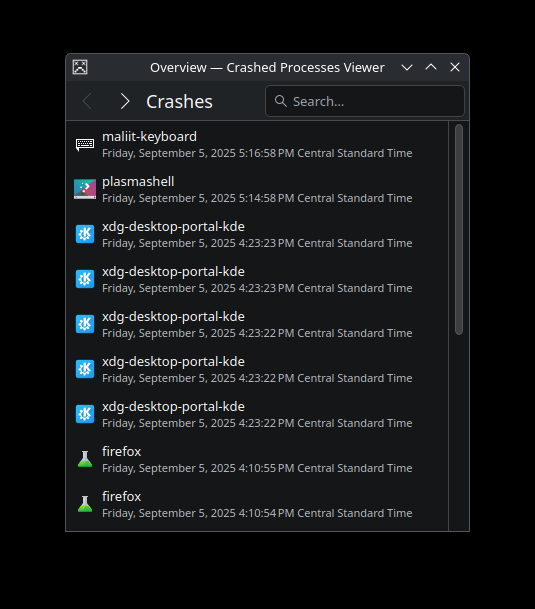Focus the Search... input field
Image resolution: width=535 pixels, height=609 pixels.
coord(365,101)
